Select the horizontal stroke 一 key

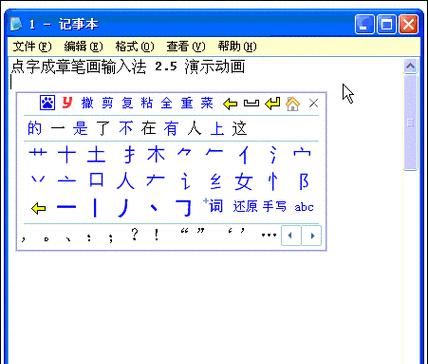(67, 207)
